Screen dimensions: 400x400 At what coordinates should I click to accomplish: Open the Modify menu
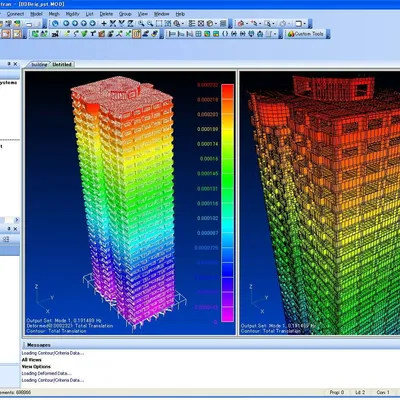tap(72, 14)
